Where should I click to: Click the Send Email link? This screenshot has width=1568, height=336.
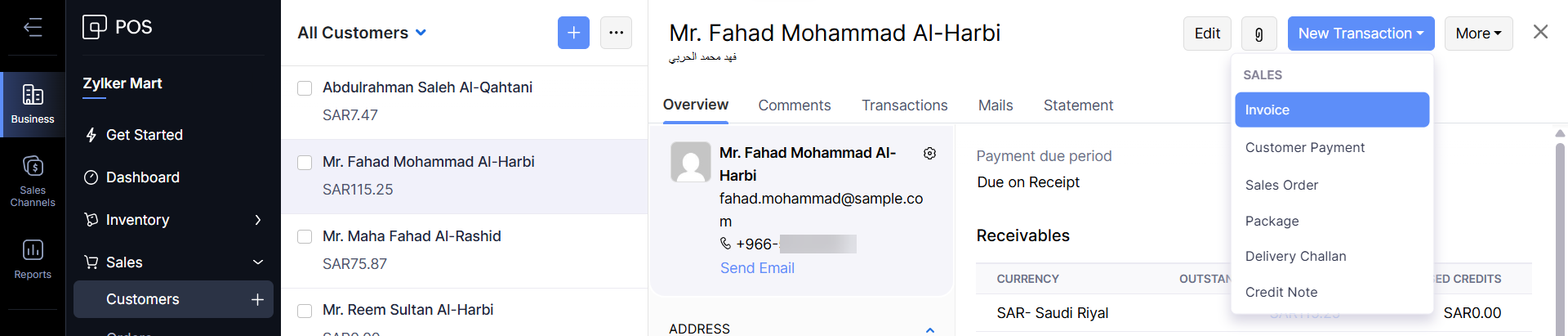757,268
